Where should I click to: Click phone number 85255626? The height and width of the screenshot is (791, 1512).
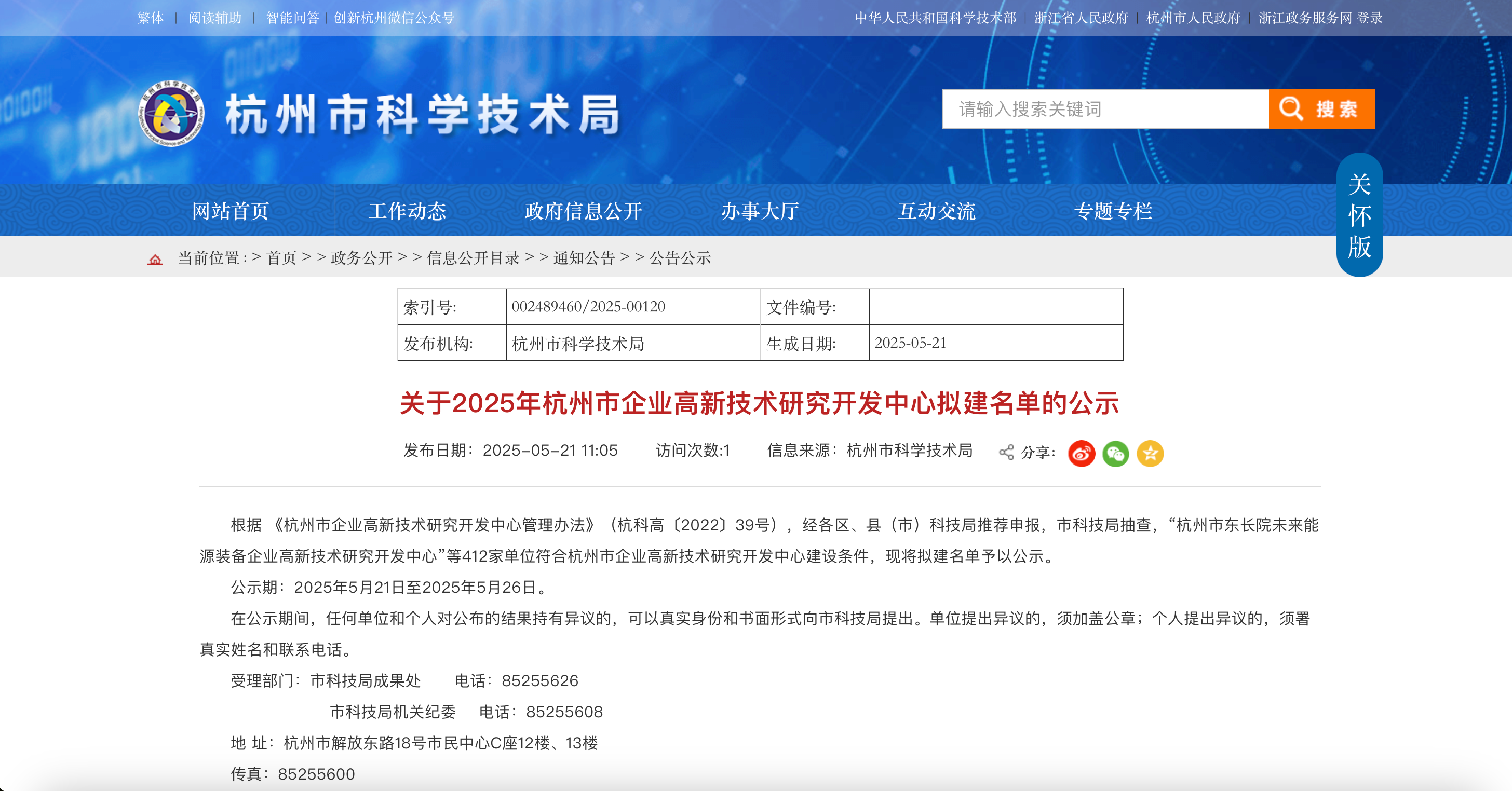[x=540, y=680]
